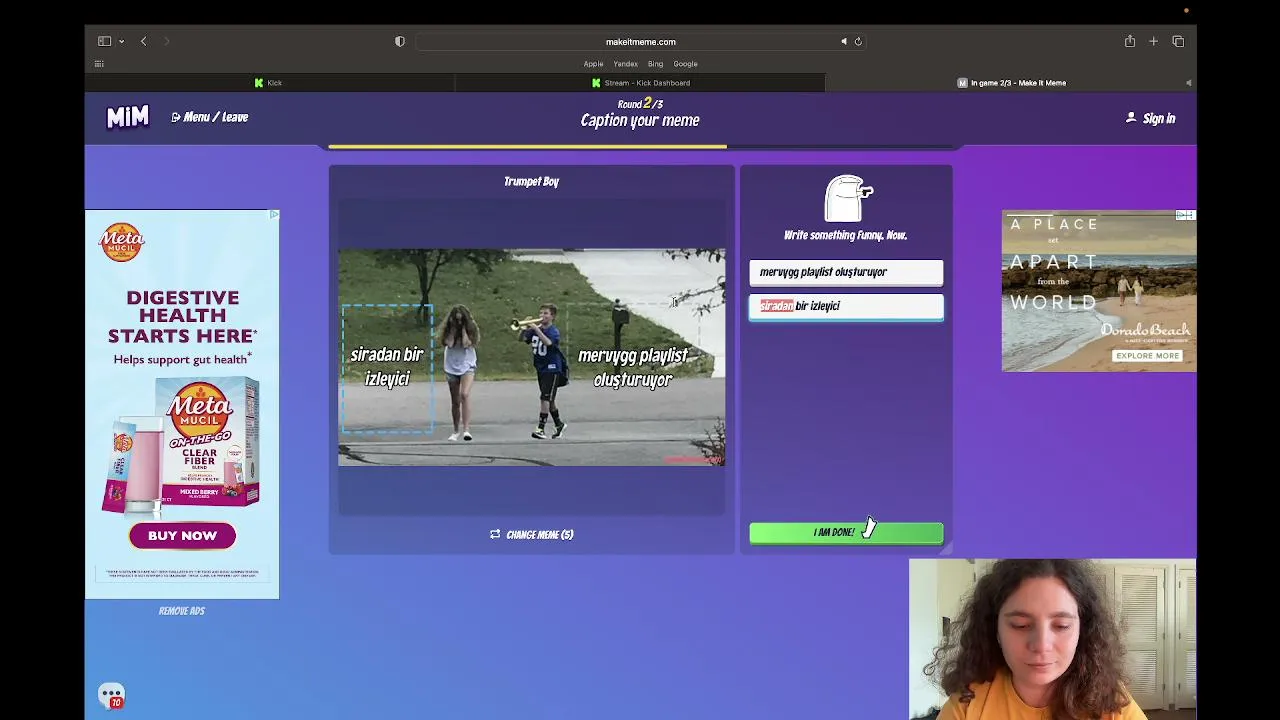Click the Metamucil logo in the ad
This screenshot has width=1280, height=720.
[x=122, y=242]
